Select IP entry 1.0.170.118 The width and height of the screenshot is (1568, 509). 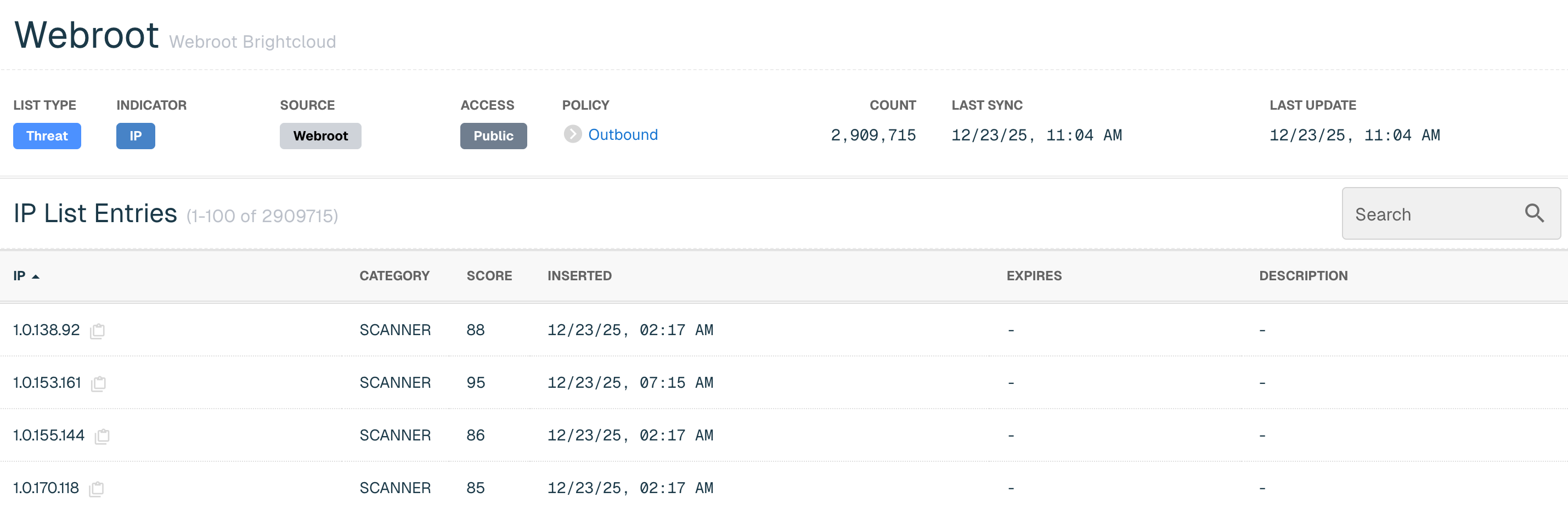tap(46, 488)
